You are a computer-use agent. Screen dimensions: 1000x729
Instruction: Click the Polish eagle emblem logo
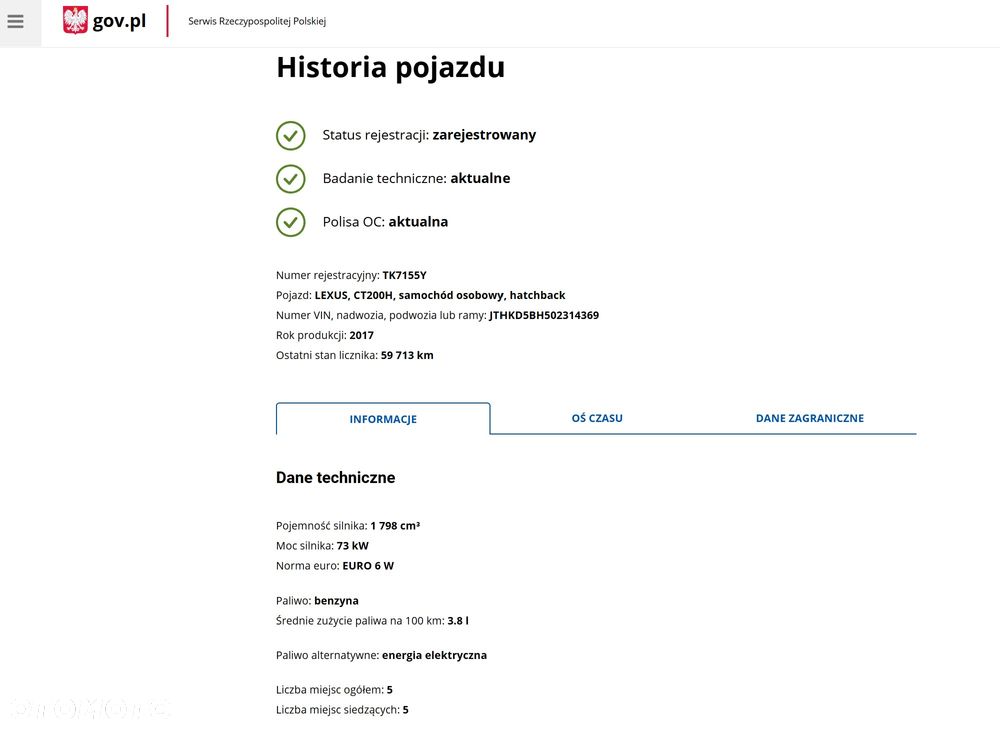(75, 20)
